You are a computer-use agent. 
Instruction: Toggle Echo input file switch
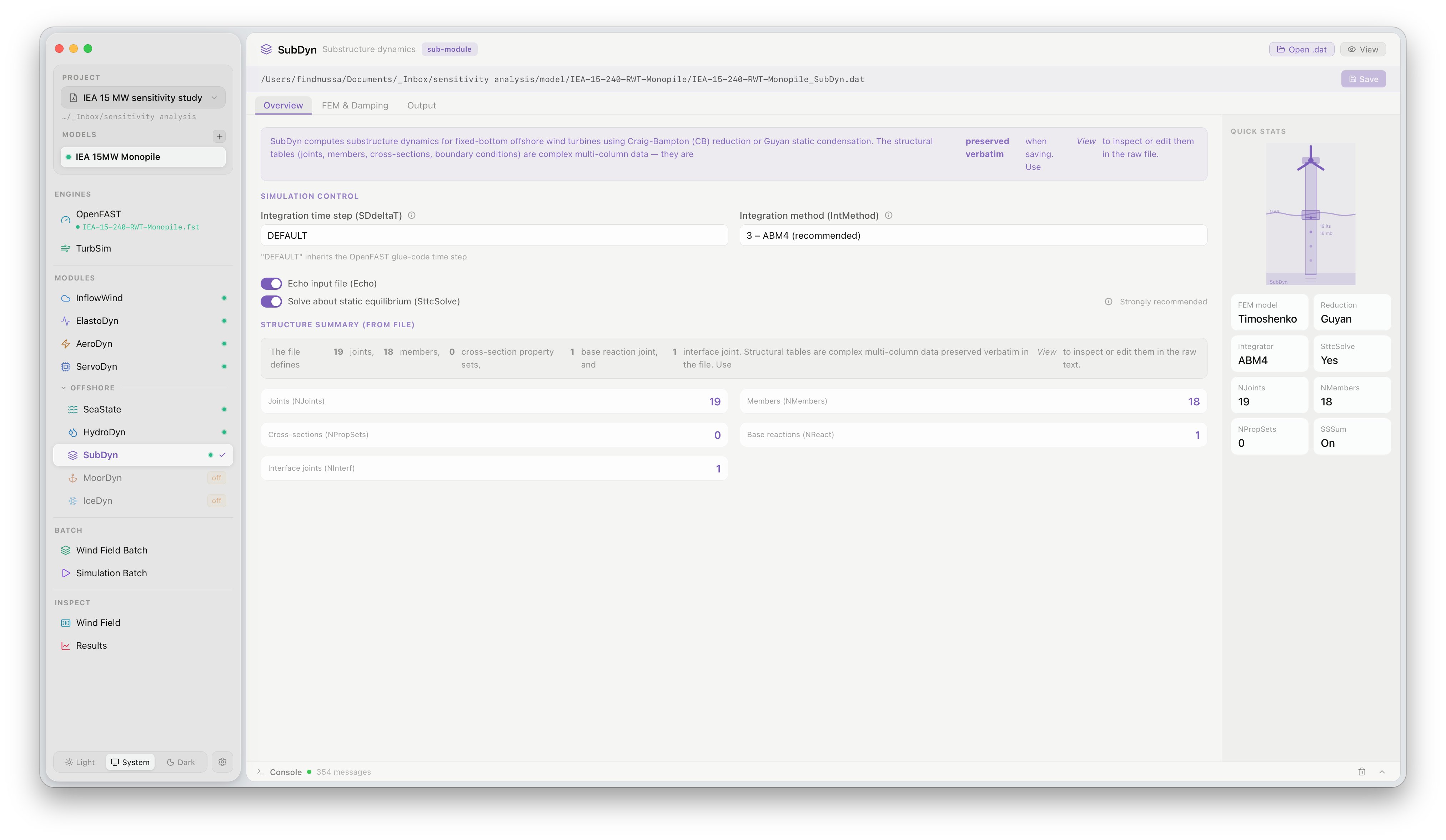271,284
